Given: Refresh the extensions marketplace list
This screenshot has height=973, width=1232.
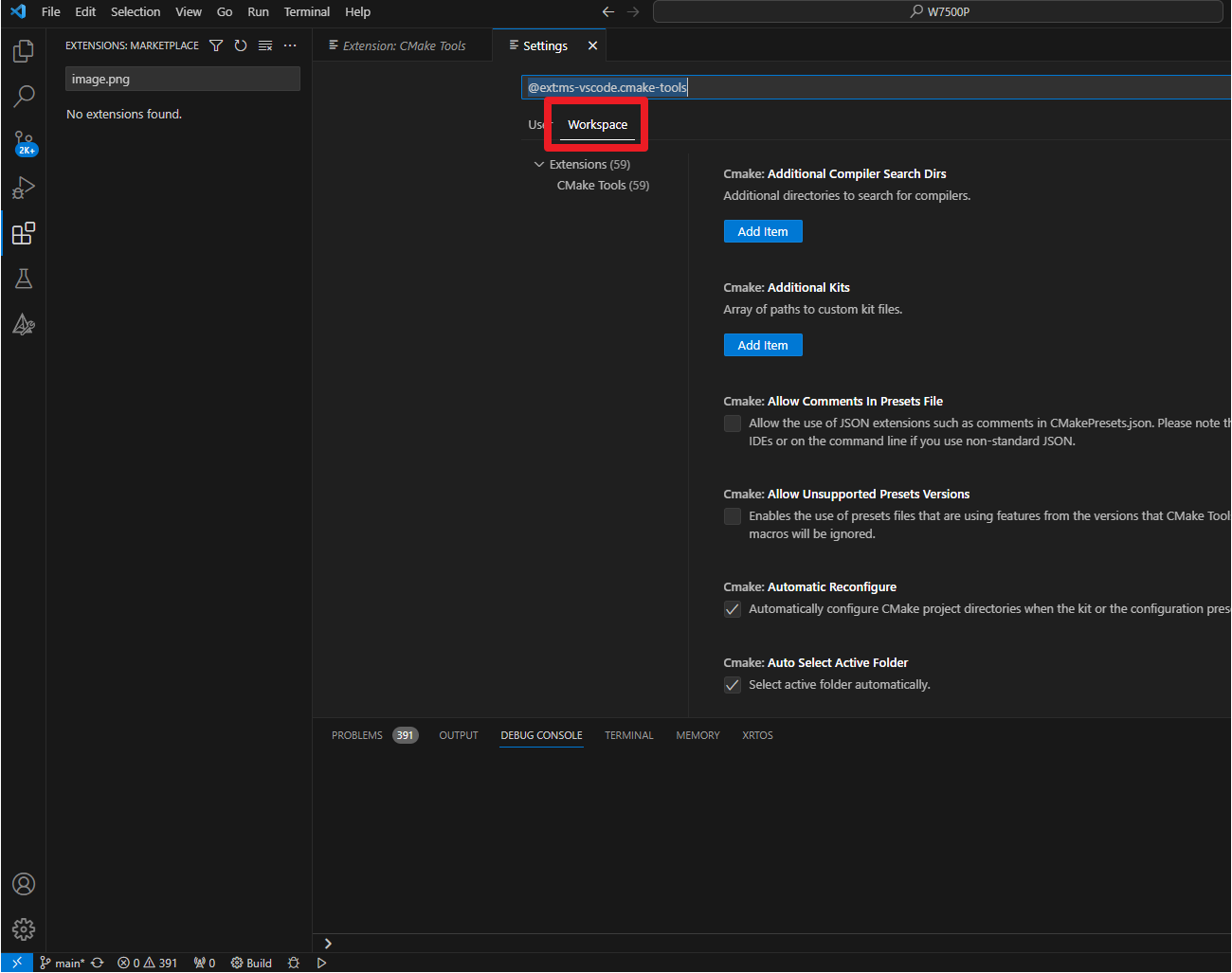Looking at the screenshot, I should coord(241,45).
